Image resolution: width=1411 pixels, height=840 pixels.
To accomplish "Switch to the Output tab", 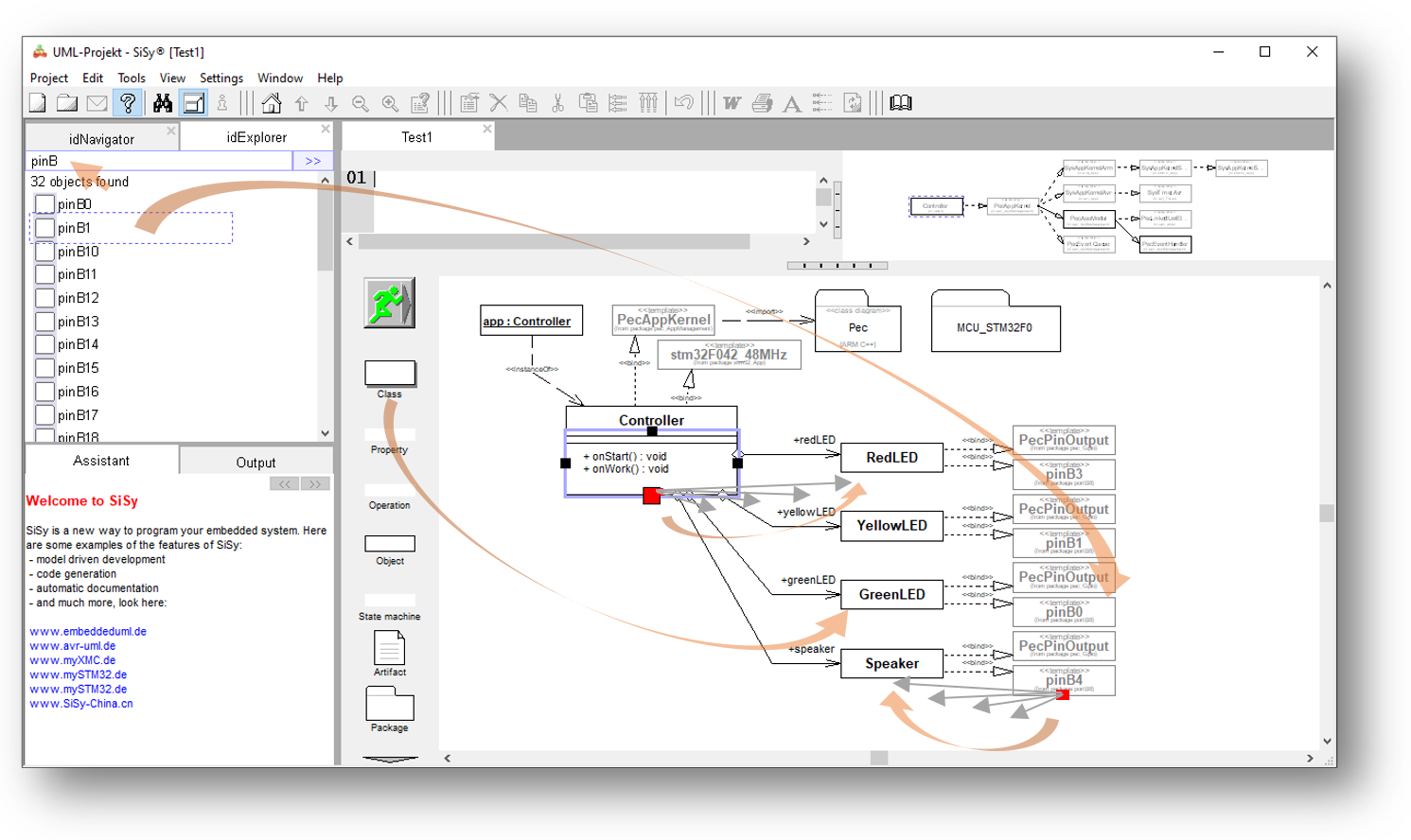I will click(256, 462).
